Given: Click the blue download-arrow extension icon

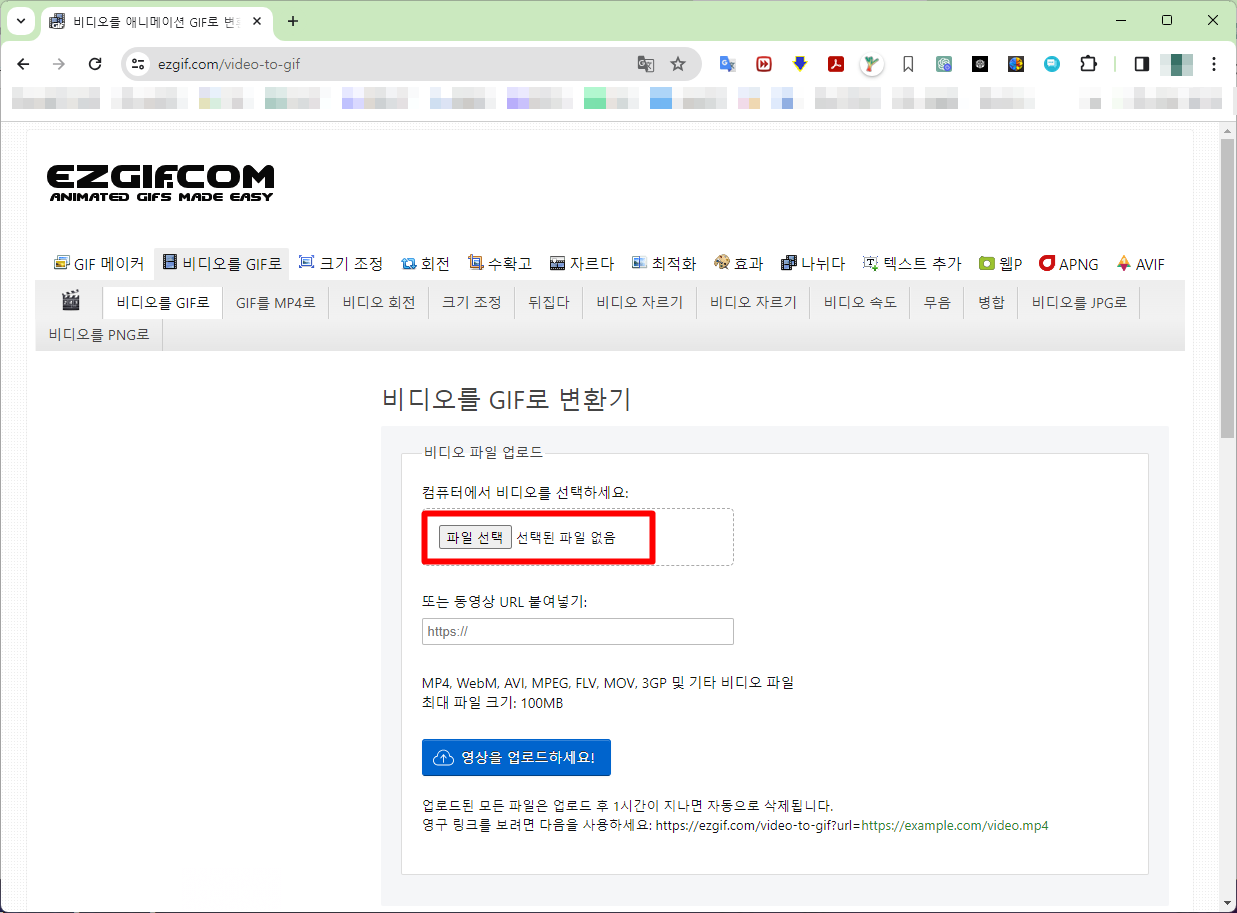Looking at the screenshot, I should click(x=800, y=64).
